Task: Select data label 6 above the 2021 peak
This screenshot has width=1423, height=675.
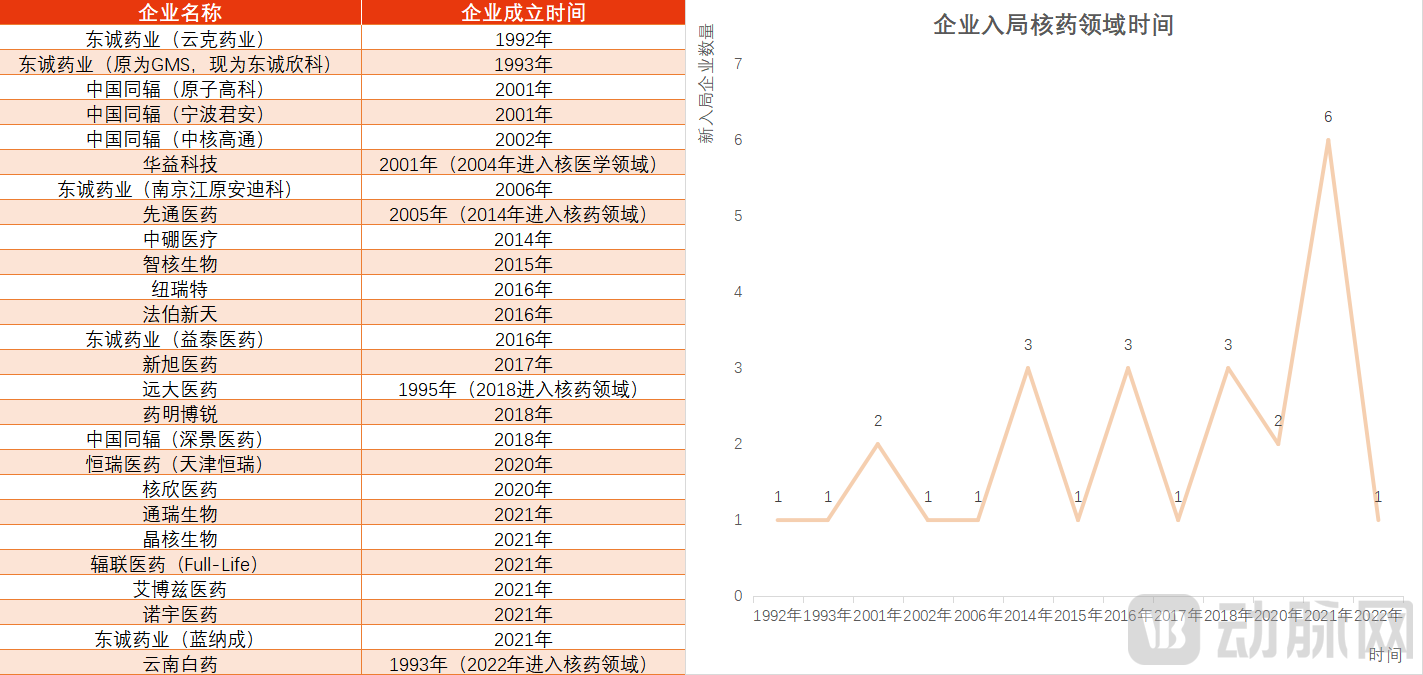Action: pos(1328,117)
